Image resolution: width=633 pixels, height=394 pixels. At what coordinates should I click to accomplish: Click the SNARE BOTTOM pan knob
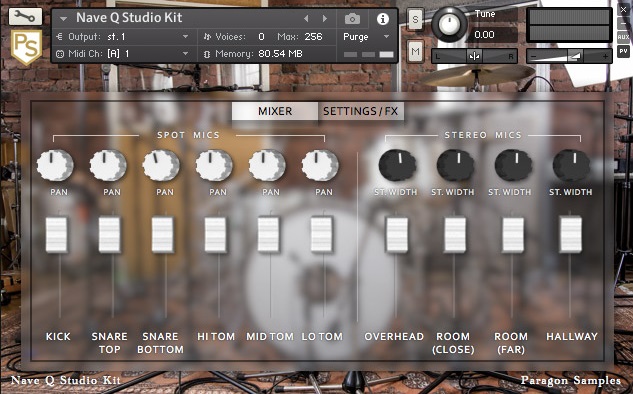(x=161, y=165)
